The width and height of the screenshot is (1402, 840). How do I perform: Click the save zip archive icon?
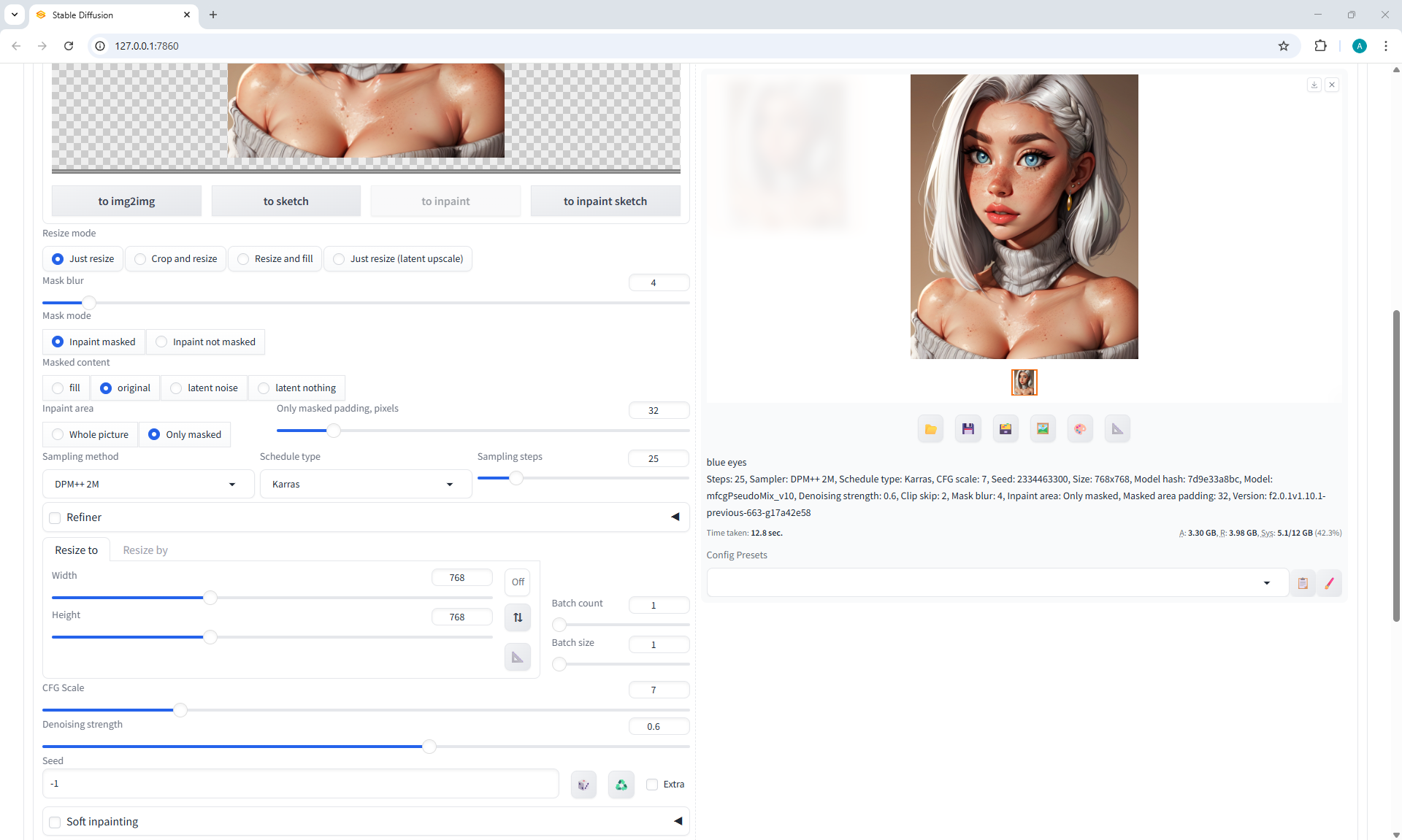tap(1005, 429)
